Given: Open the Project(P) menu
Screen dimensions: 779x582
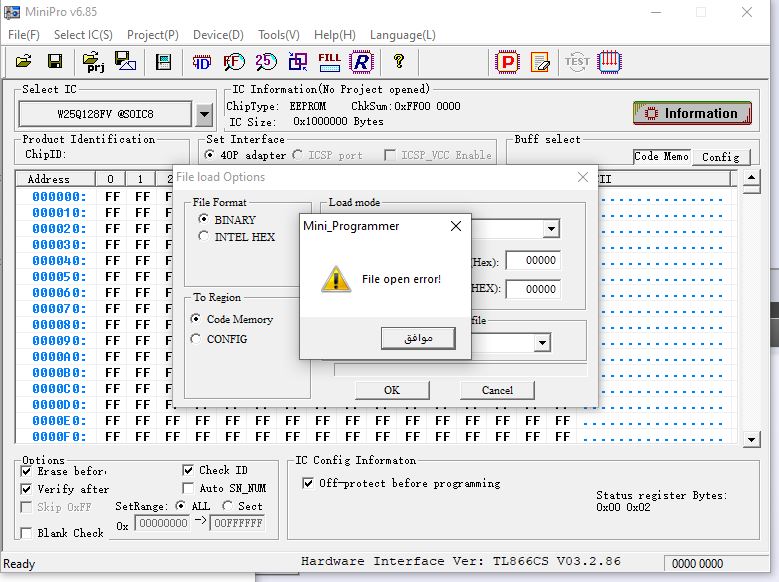Looking at the screenshot, I should 153,35.
